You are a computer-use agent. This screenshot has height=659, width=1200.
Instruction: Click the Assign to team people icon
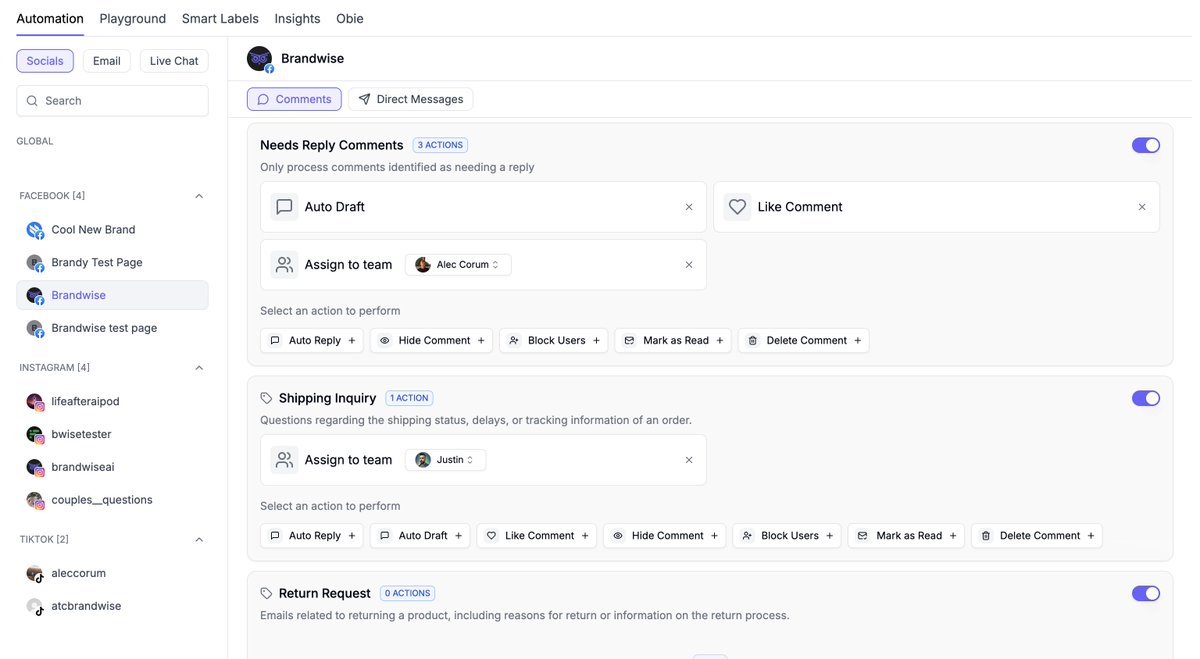coord(284,264)
